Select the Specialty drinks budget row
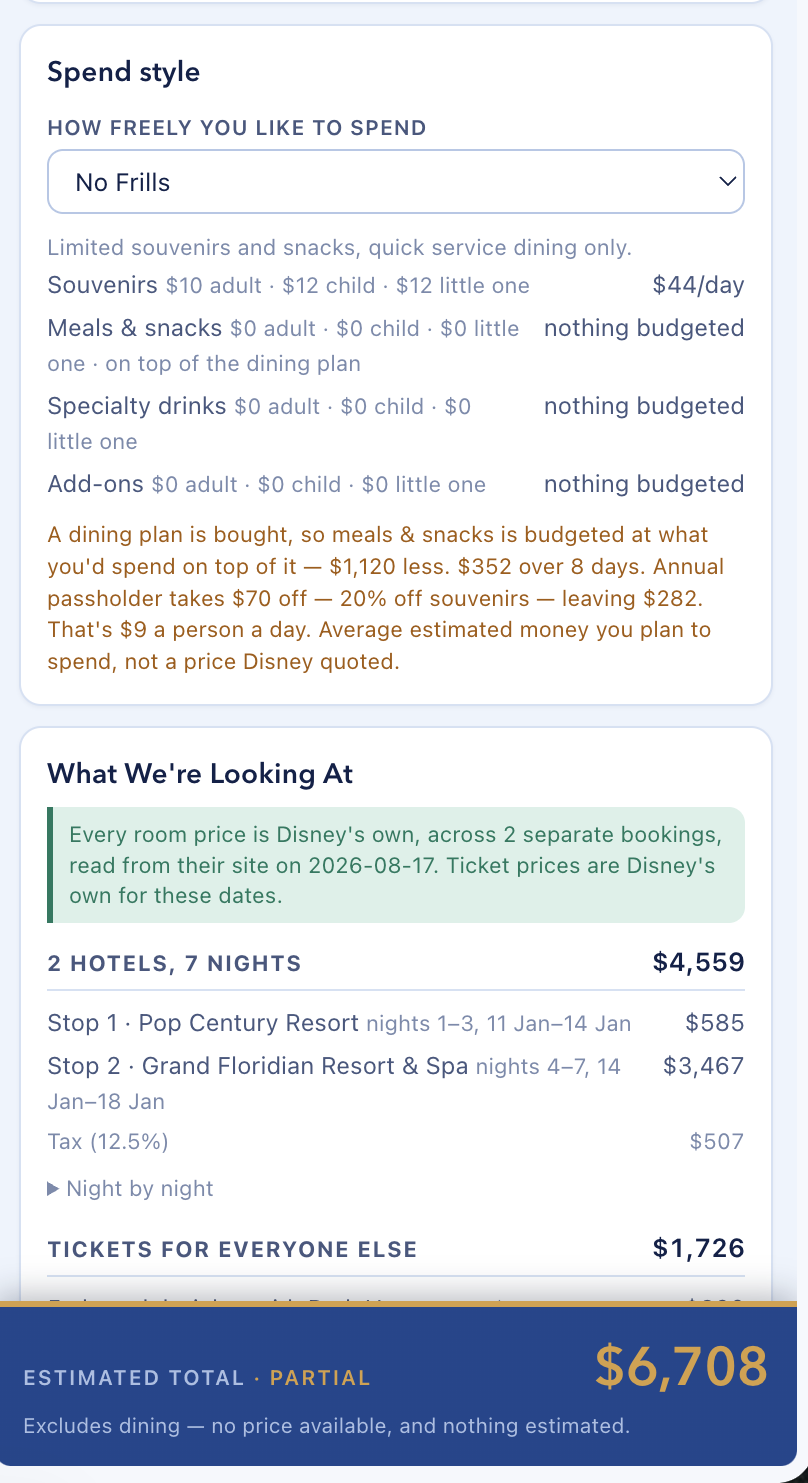 [x=396, y=423]
